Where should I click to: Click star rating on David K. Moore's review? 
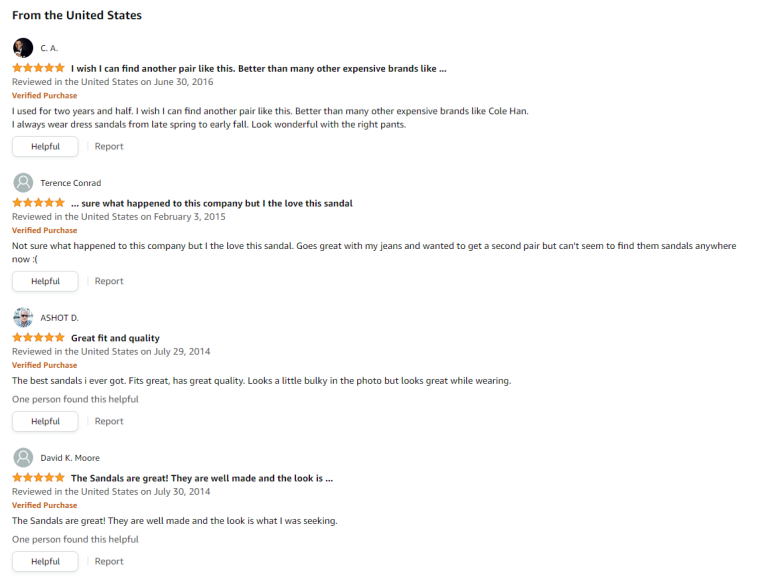point(38,478)
